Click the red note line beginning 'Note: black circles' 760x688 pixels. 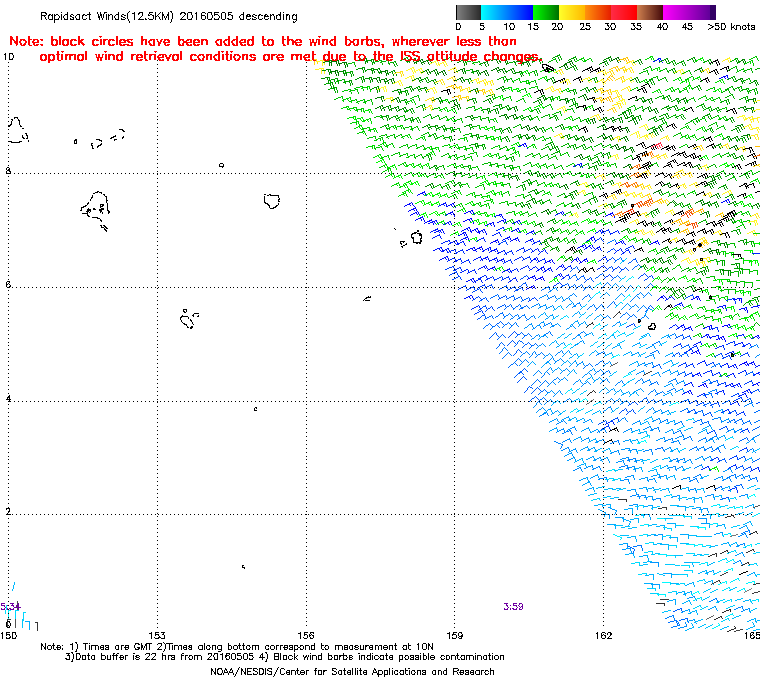coord(263,41)
